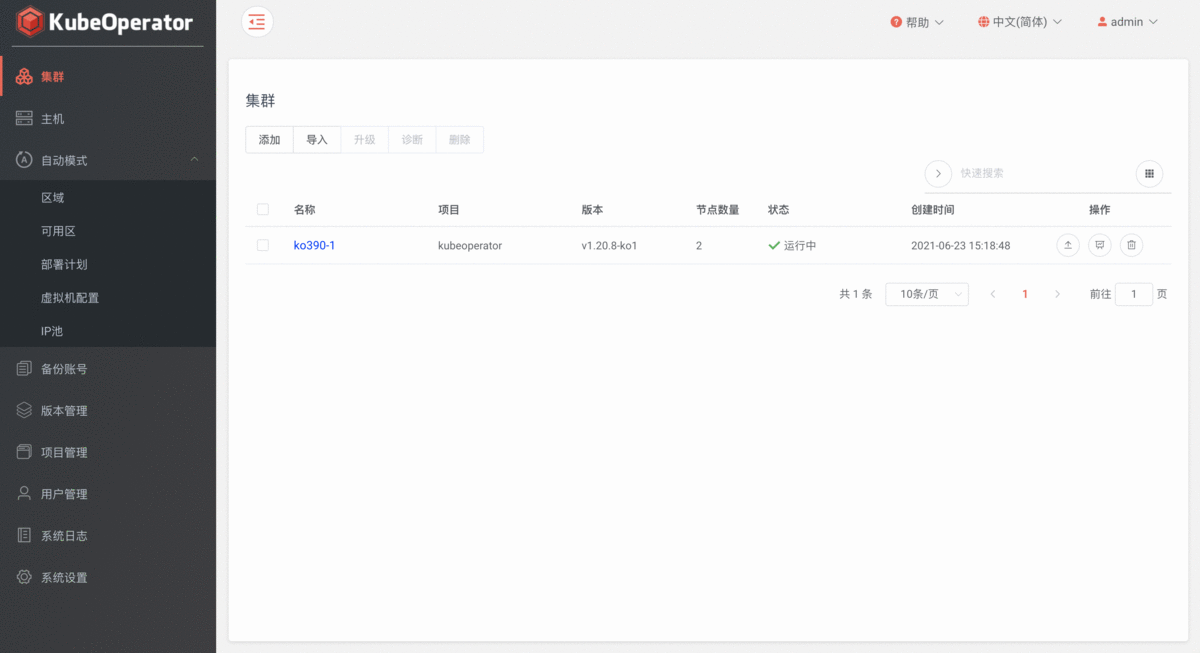
Task: Go to previous page arrow
Action: click(x=993, y=294)
